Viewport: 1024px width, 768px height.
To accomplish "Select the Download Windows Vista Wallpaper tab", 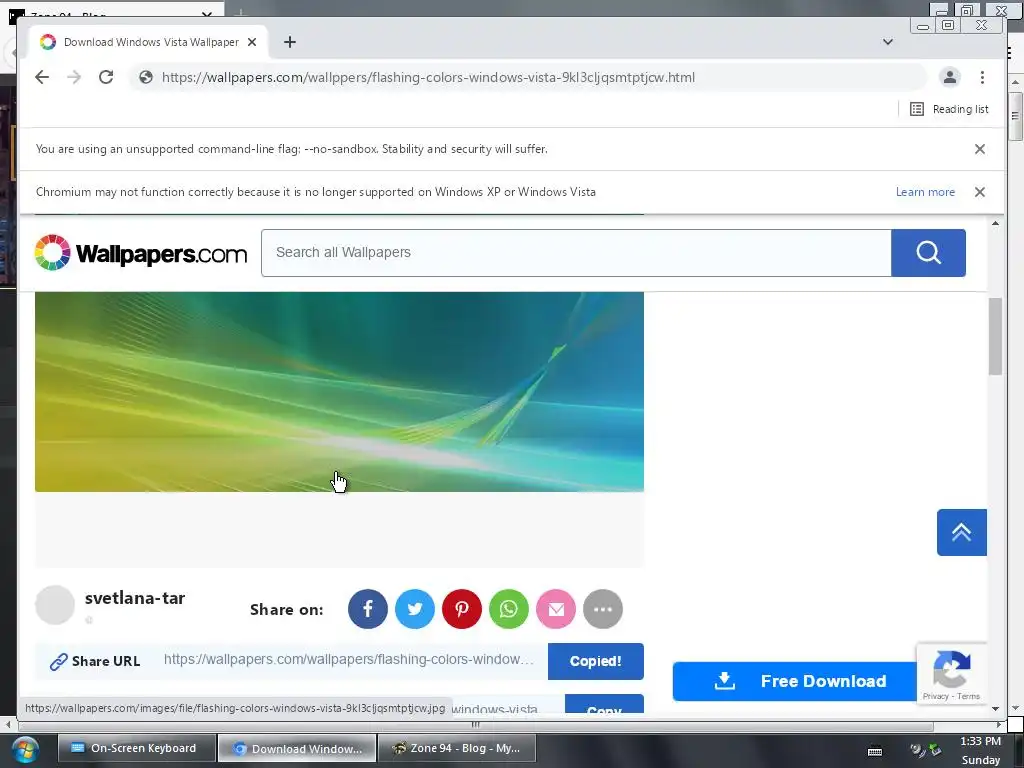I will 148,42.
